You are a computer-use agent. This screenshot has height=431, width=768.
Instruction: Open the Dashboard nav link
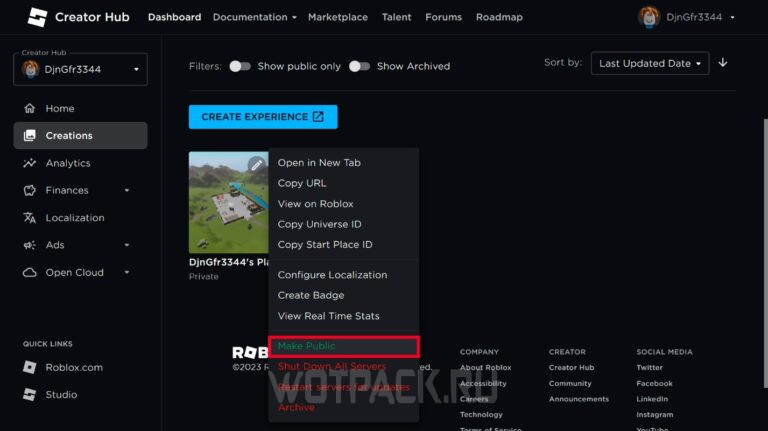[174, 17]
